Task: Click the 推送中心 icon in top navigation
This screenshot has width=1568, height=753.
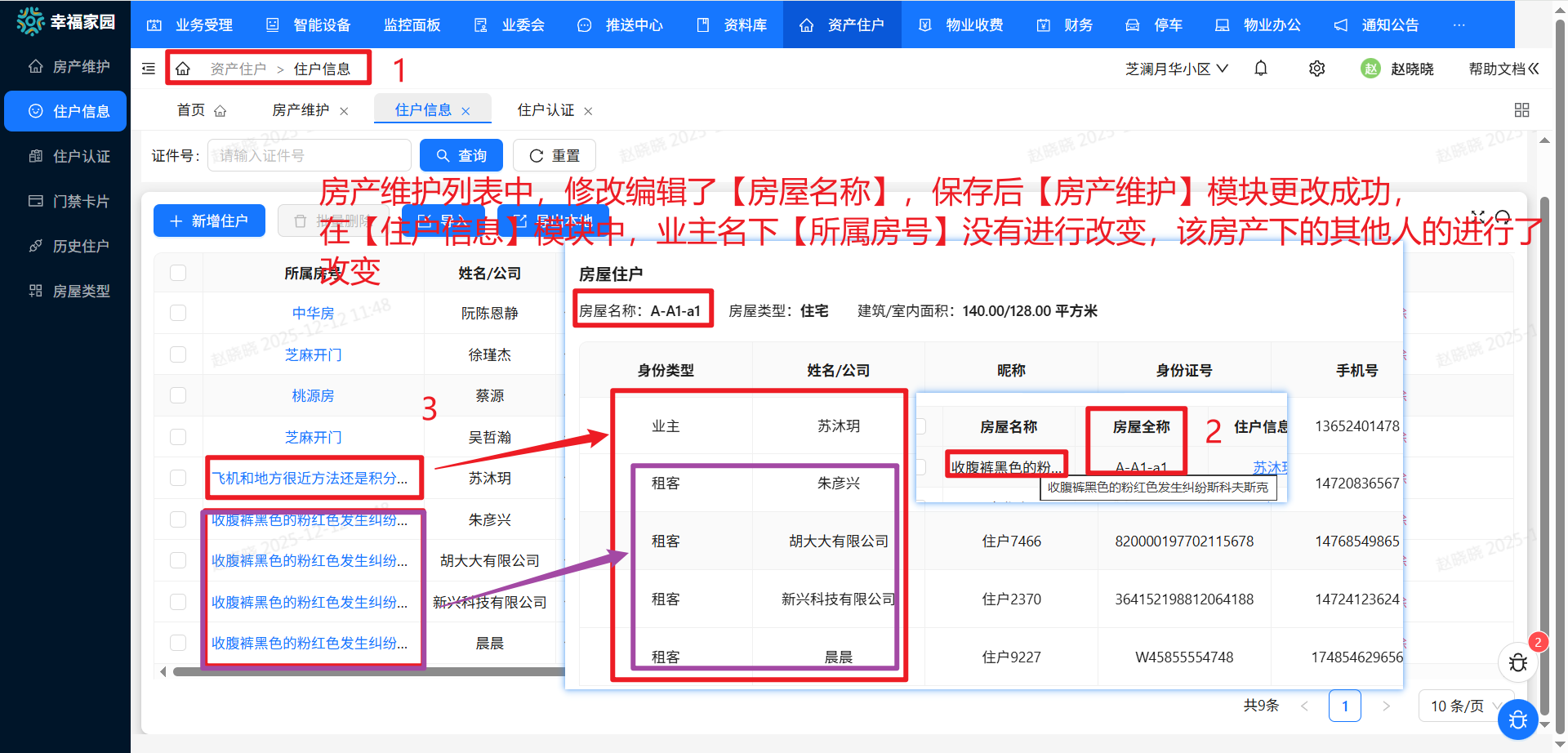Action: point(585,25)
